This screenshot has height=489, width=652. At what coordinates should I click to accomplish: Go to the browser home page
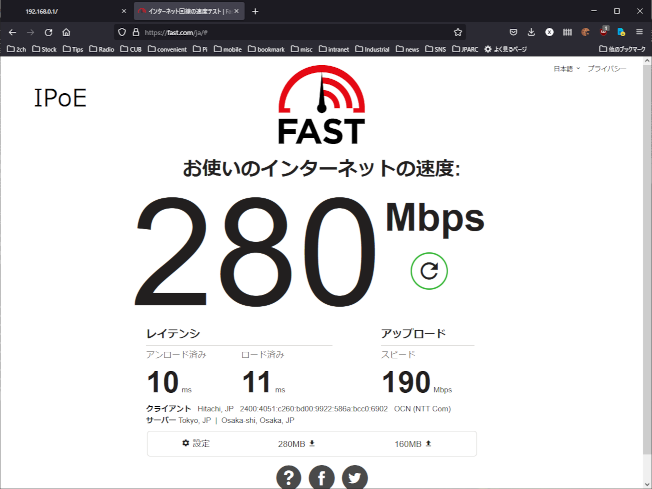tap(66, 32)
